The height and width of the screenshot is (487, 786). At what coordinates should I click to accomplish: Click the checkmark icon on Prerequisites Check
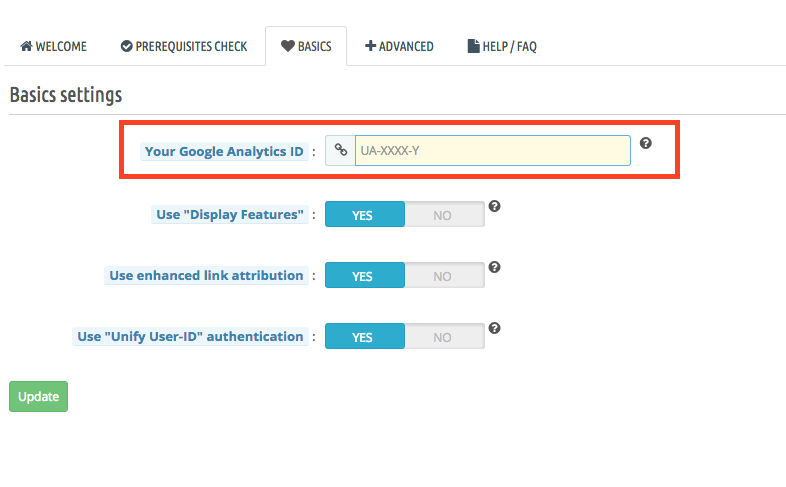[126, 46]
